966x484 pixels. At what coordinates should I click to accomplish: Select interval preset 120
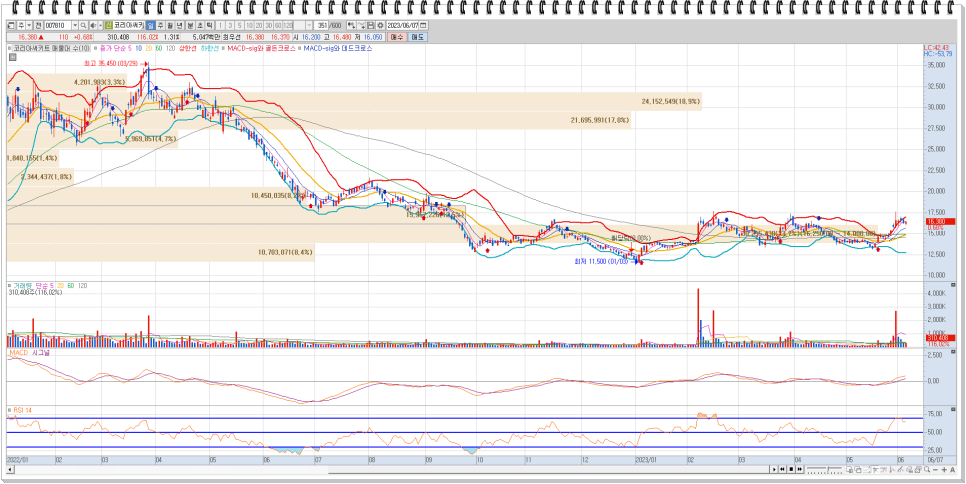point(288,25)
